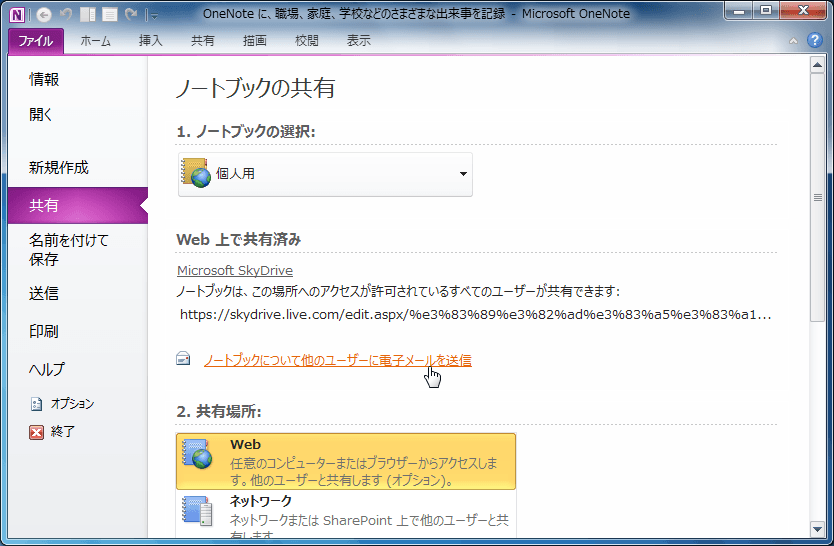This screenshot has width=834, height=546.
Task: Select the Web sharing location option
Action: [x=346, y=461]
